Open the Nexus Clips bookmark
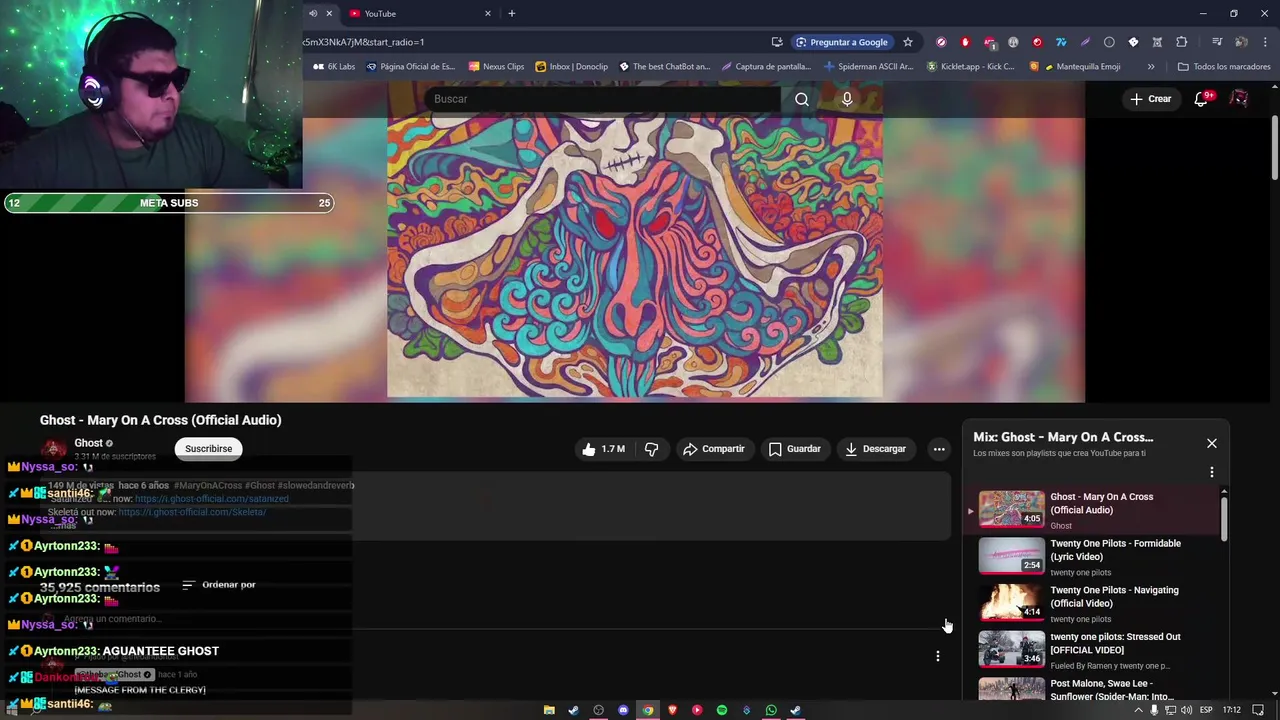This screenshot has width=1280, height=720. pyautogui.click(x=495, y=67)
